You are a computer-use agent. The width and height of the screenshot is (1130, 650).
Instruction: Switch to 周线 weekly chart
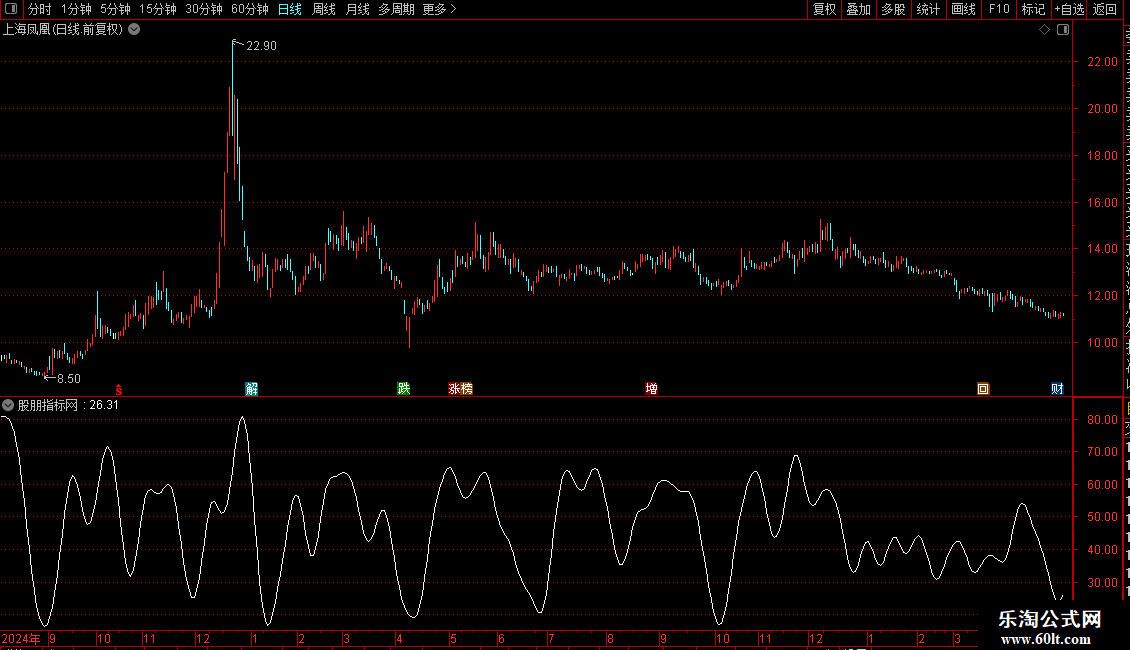coord(324,9)
